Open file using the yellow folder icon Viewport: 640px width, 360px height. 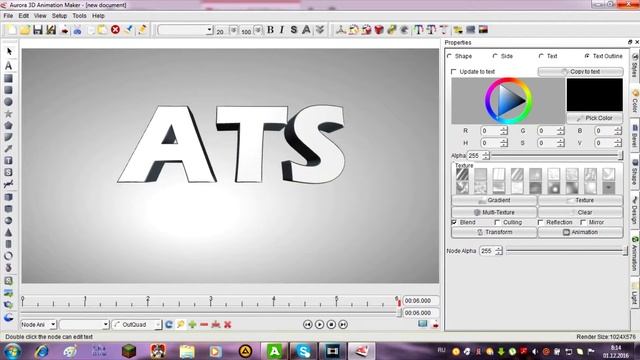24,30
